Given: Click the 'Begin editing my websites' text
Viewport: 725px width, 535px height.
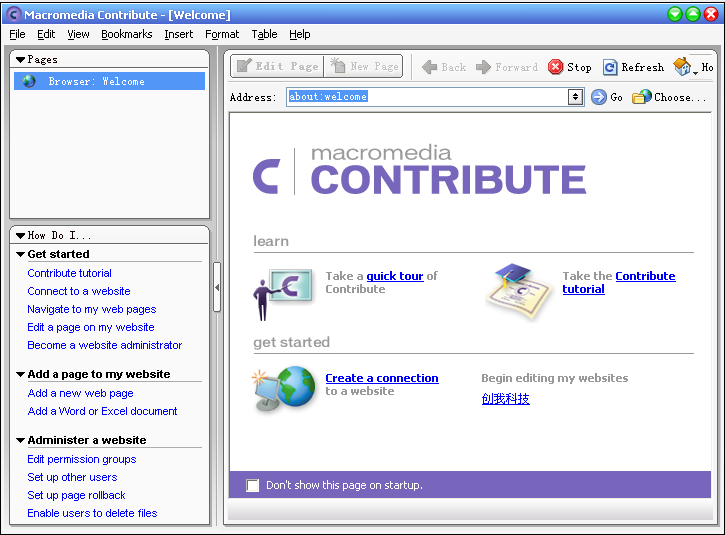Looking at the screenshot, I should [554, 378].
